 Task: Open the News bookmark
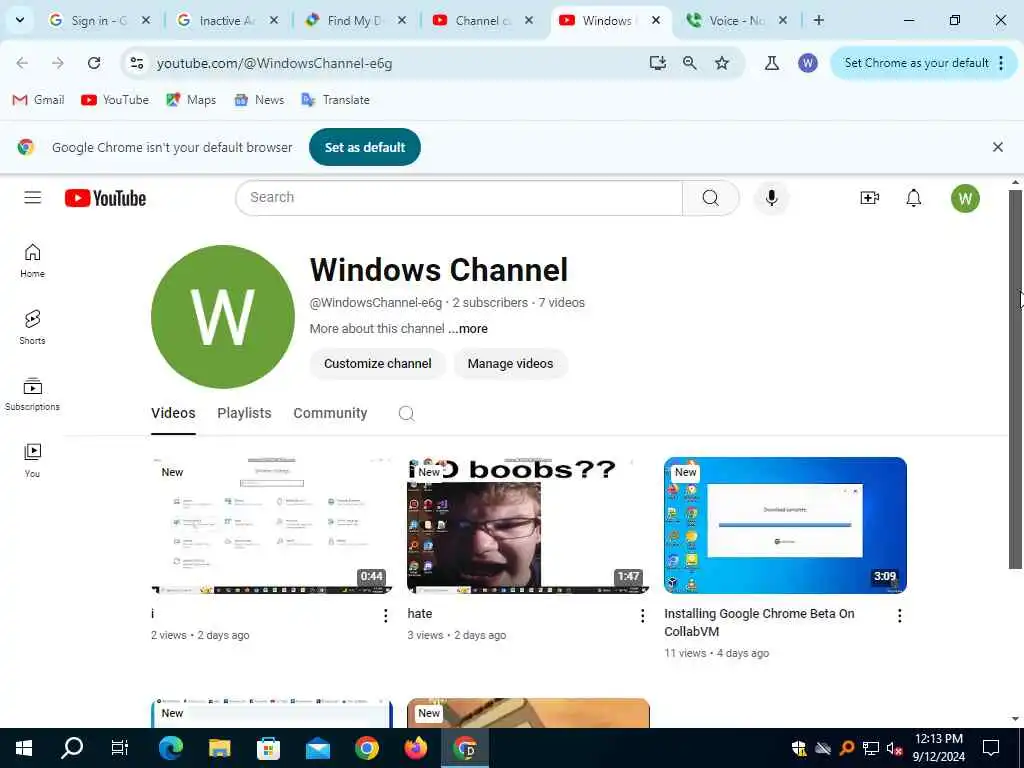coord(259,100)
